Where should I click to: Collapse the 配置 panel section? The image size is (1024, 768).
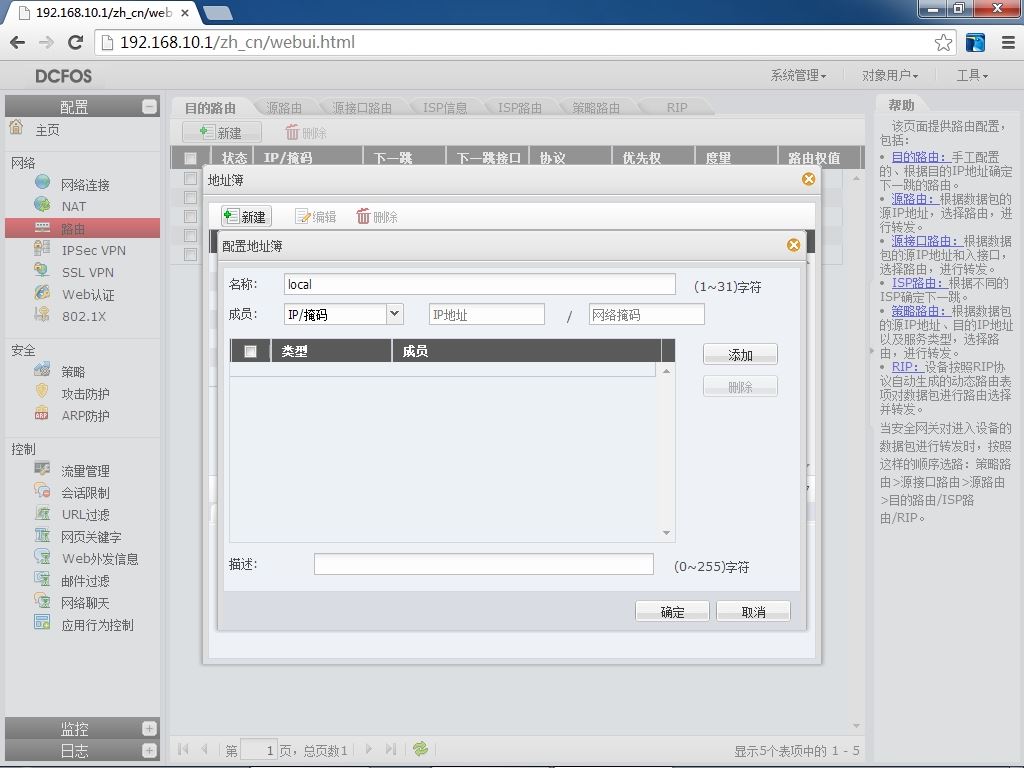click(150, 106)
